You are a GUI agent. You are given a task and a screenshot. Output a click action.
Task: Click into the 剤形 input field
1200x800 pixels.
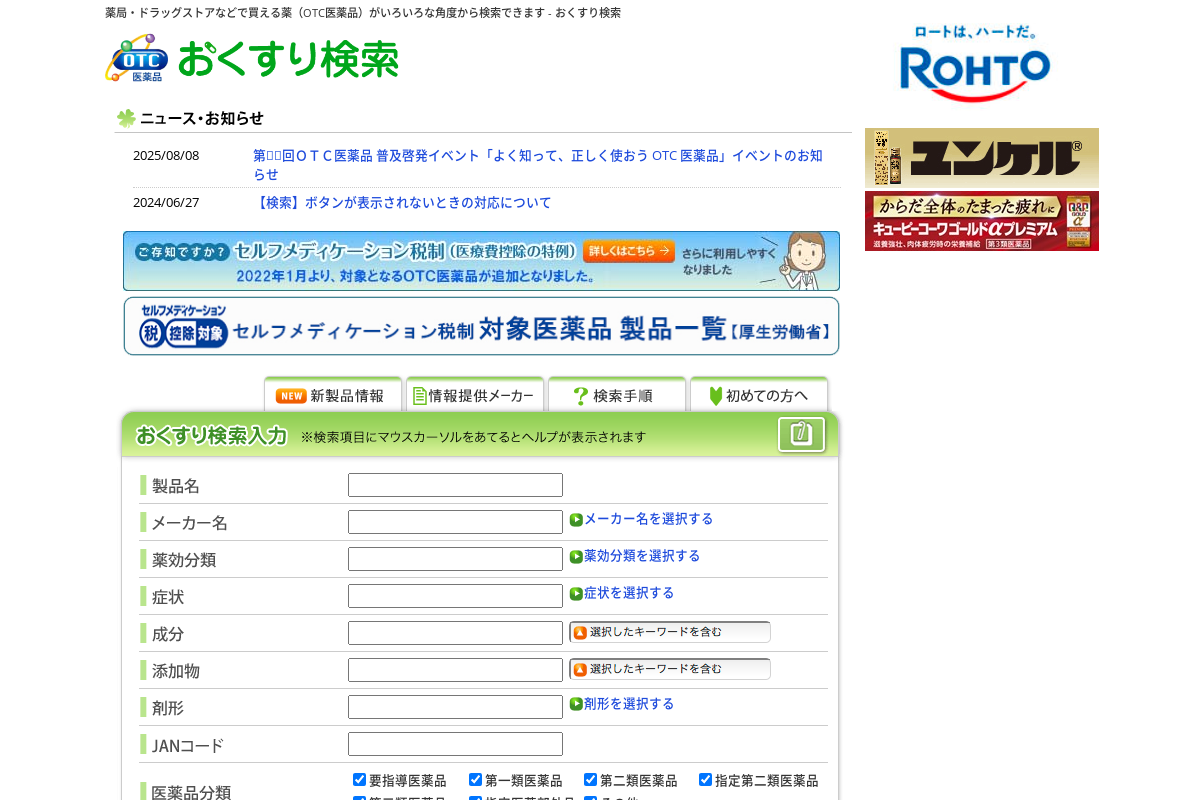455,707
